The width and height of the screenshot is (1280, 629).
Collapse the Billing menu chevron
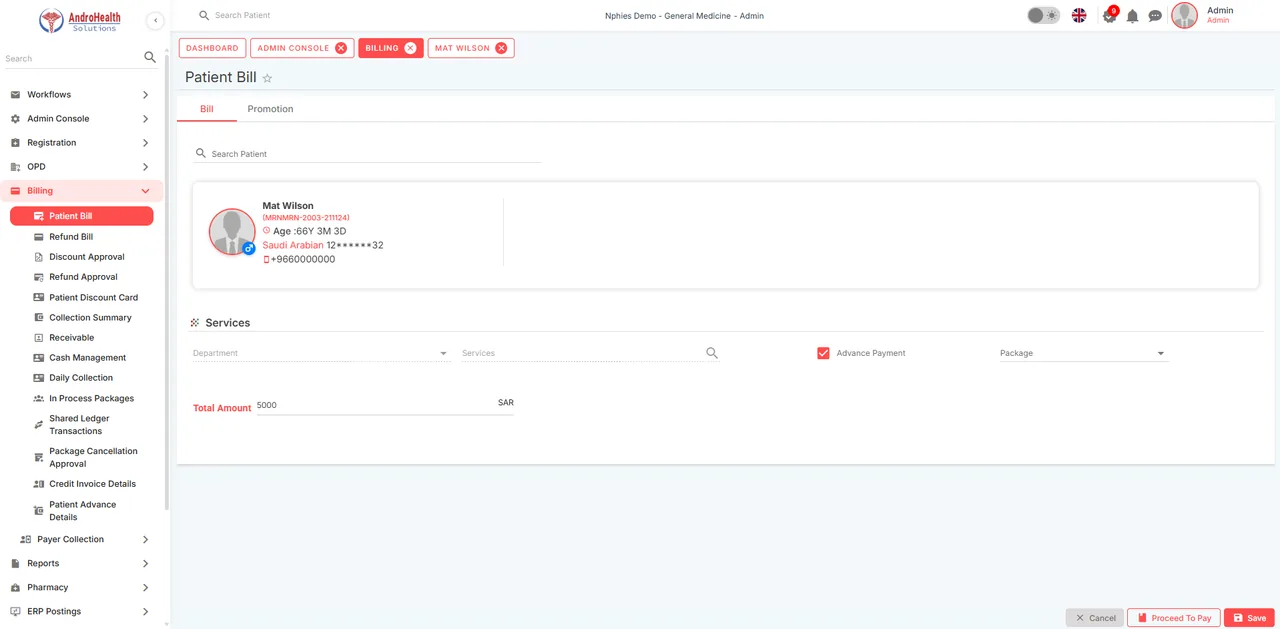click(145, 191)
